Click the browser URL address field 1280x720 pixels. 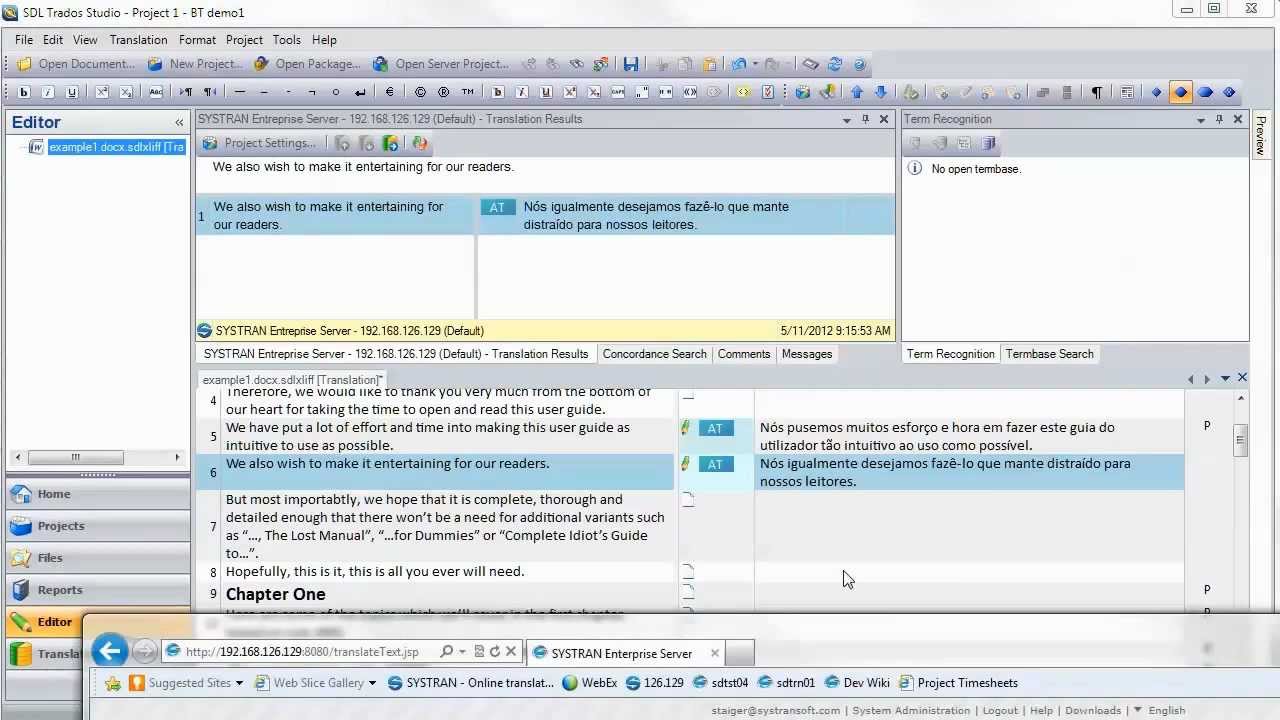[x=302, y=651]
